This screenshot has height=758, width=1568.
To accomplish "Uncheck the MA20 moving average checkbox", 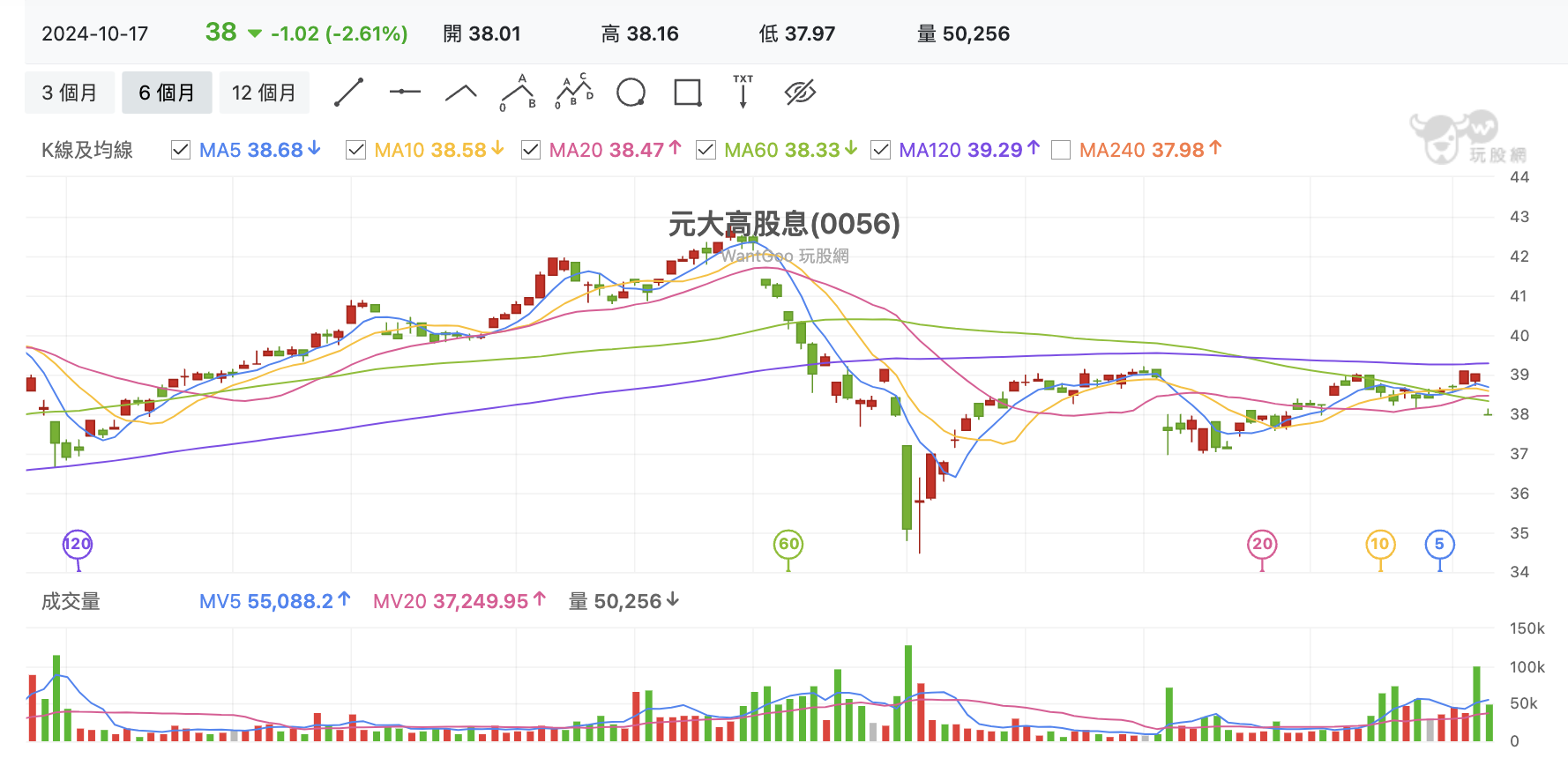I will pos(531,150).
